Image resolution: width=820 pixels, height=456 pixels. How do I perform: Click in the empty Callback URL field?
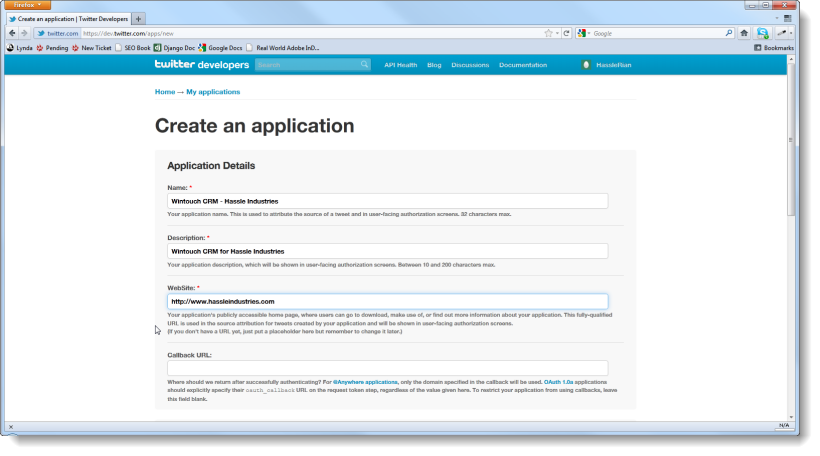(x=388, y=368)
